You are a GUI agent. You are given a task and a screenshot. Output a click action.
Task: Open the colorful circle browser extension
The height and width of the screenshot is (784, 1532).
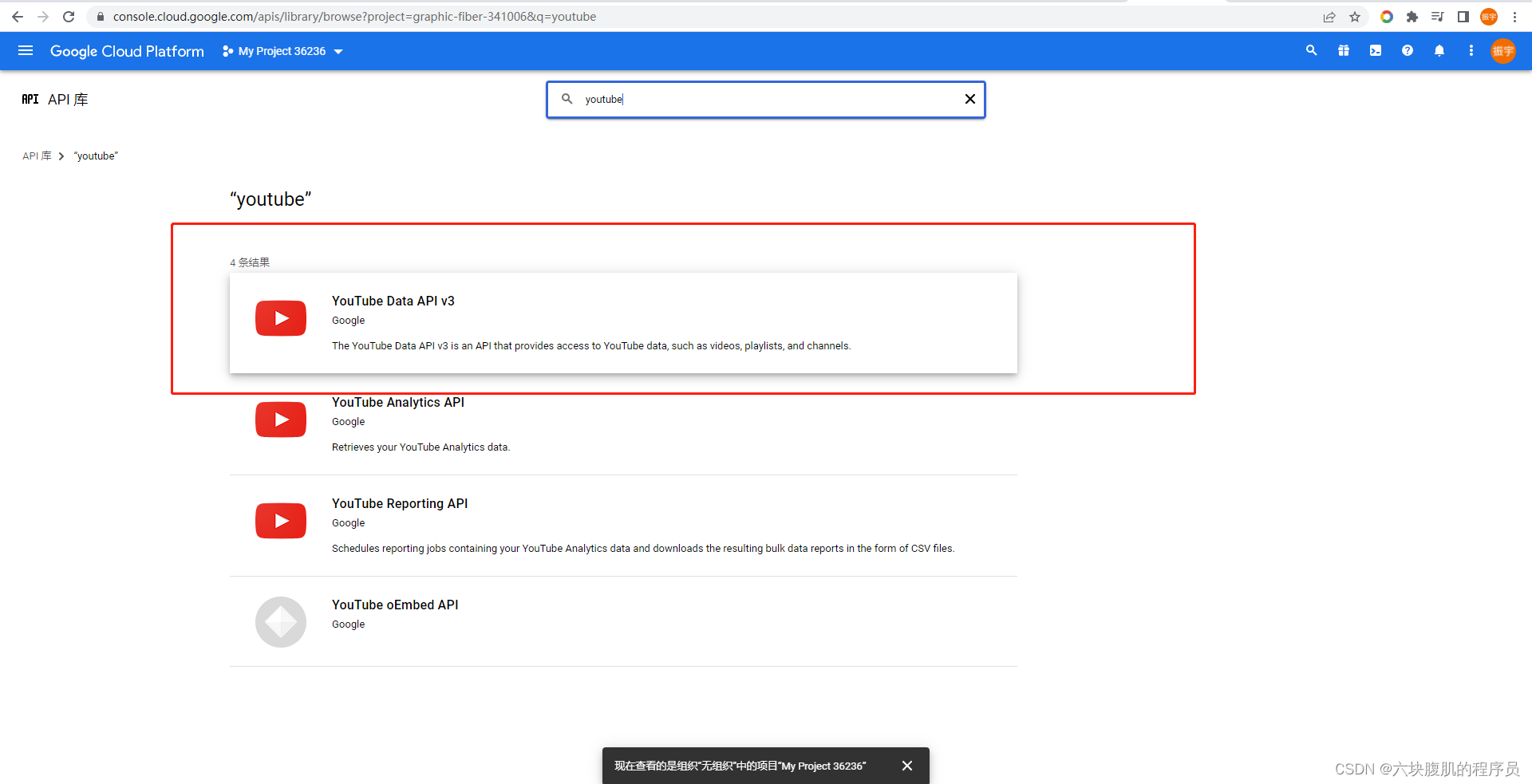1387,17
